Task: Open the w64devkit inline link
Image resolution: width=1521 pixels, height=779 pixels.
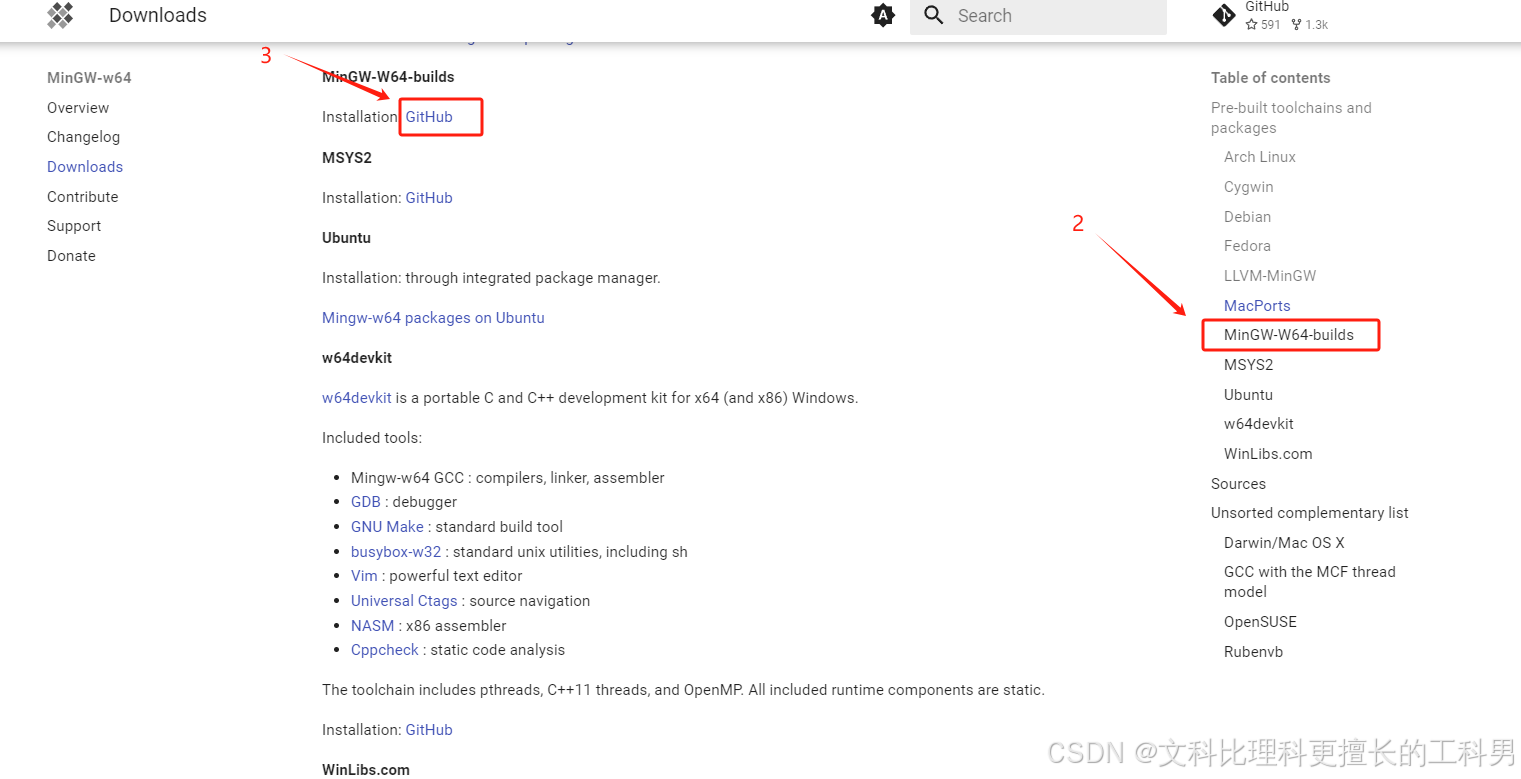Action: pyautogui.click(x=356, y=398)
